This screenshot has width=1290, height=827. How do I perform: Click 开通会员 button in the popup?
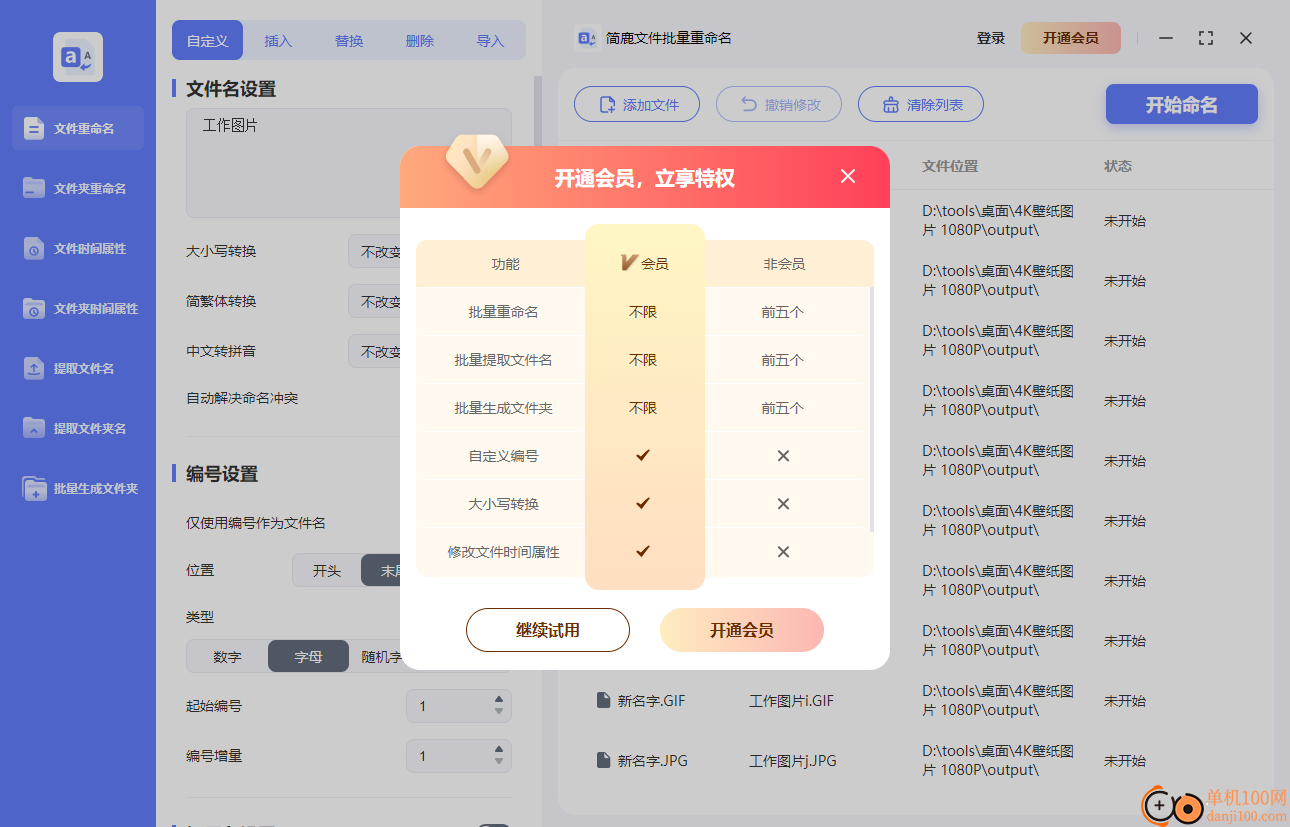pos(742,630)
